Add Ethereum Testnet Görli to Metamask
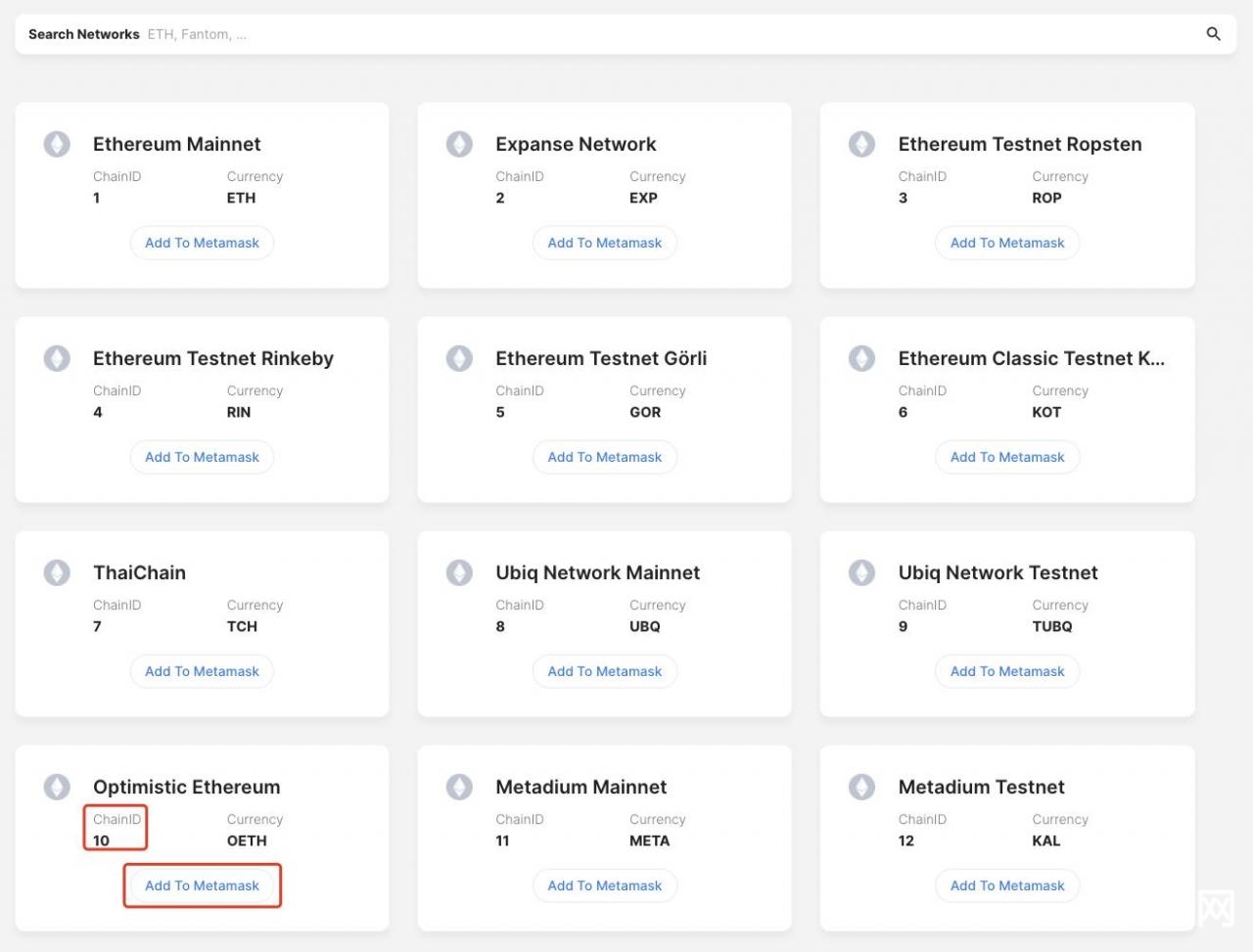 click(x=605, y=457)
